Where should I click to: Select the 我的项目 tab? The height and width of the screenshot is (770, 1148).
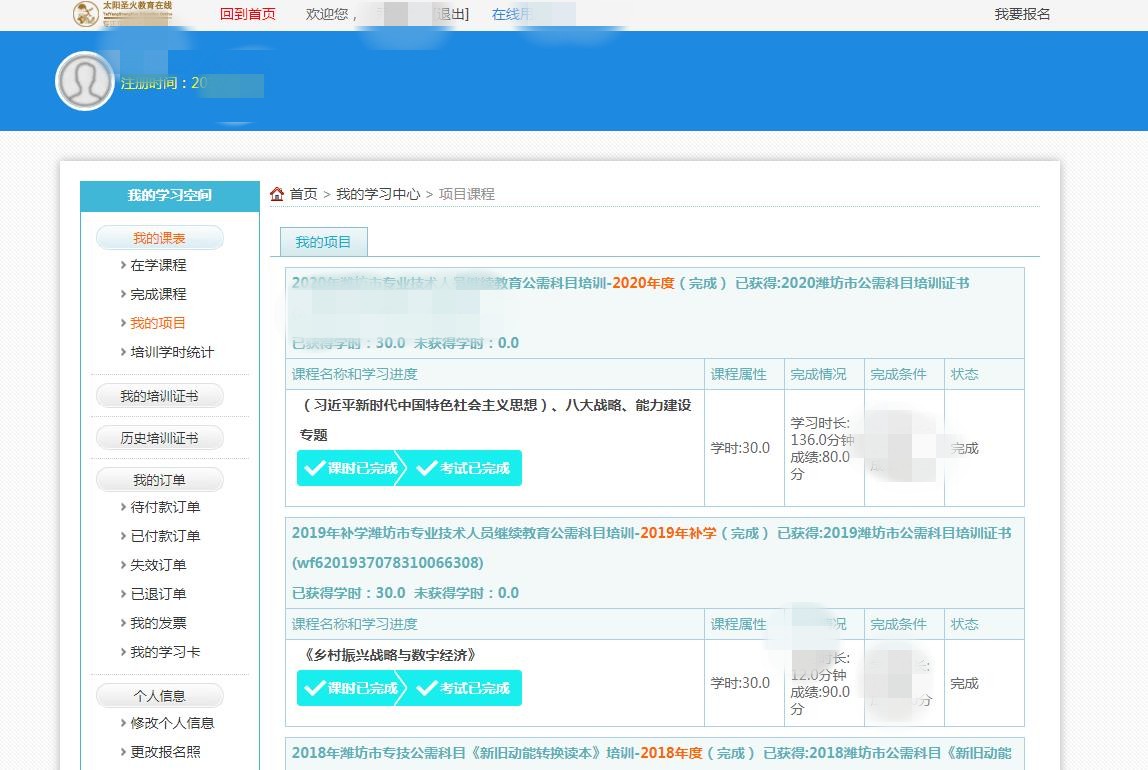[x=323, y=242]
